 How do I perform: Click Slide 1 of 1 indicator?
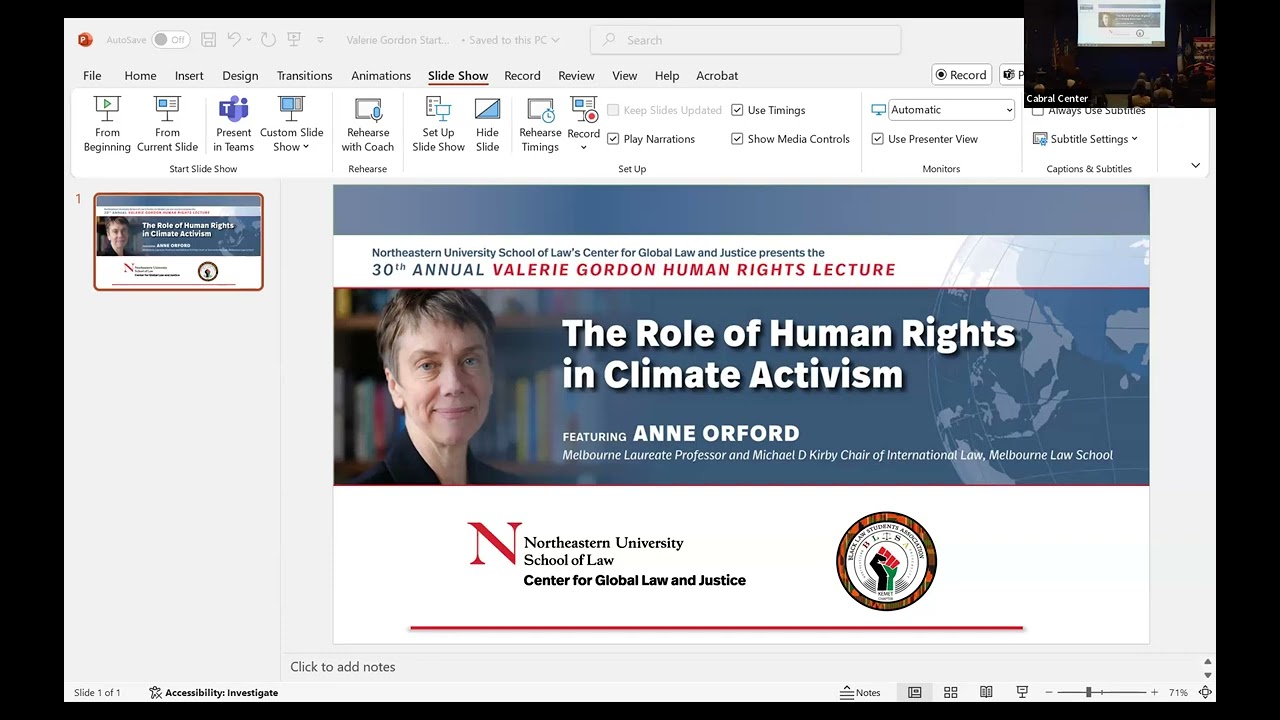(x=97, y=692)
